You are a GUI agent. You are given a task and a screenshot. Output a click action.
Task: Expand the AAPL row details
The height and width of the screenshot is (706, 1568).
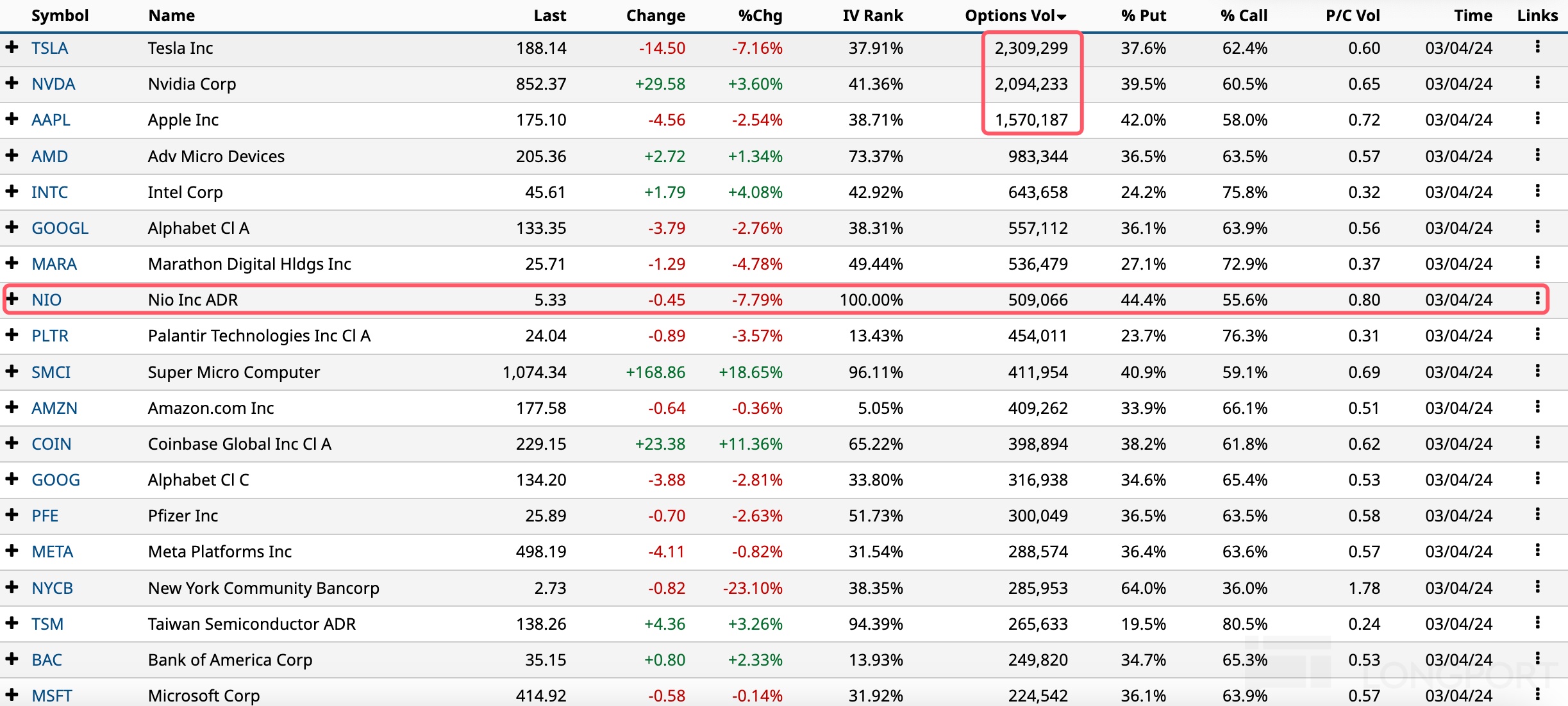pos(12,119)
